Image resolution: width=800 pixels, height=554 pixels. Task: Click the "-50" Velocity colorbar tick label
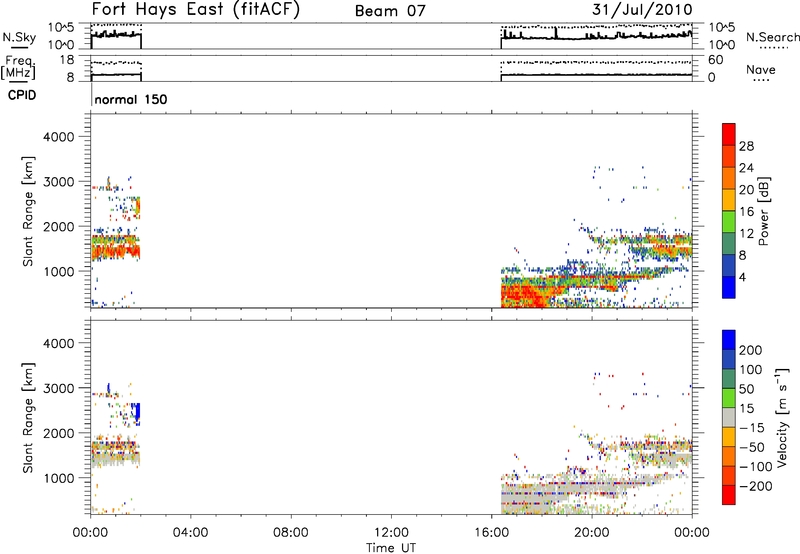click(751, 447)
